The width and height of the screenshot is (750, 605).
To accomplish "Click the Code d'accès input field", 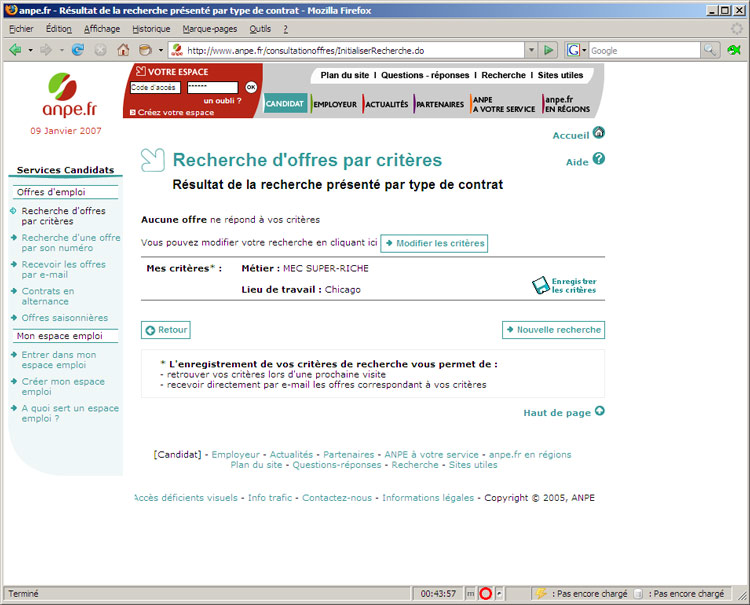I will tap(154, 88).
